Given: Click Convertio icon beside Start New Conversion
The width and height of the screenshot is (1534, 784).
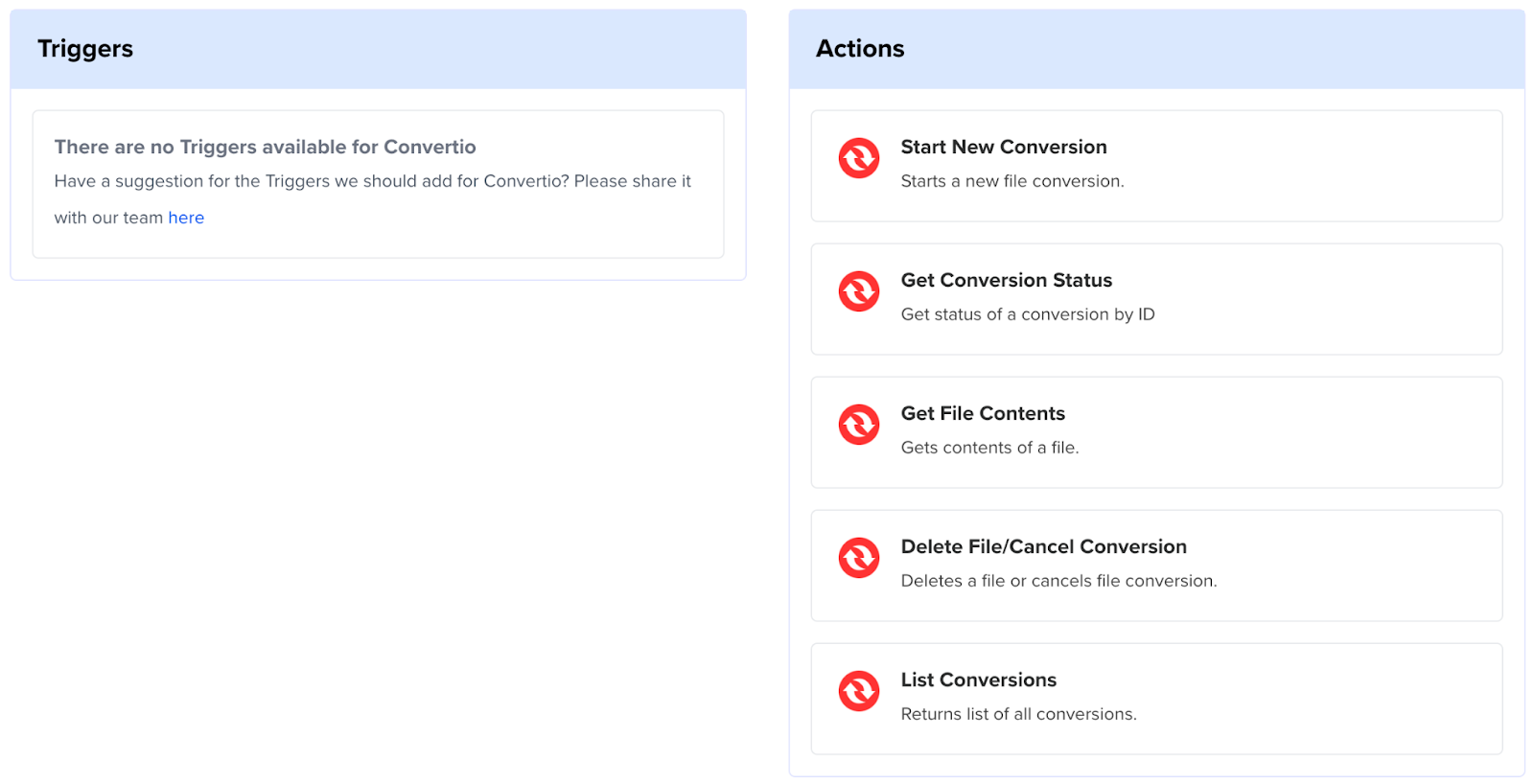Looking at the screenshot, I should [859, 158].
